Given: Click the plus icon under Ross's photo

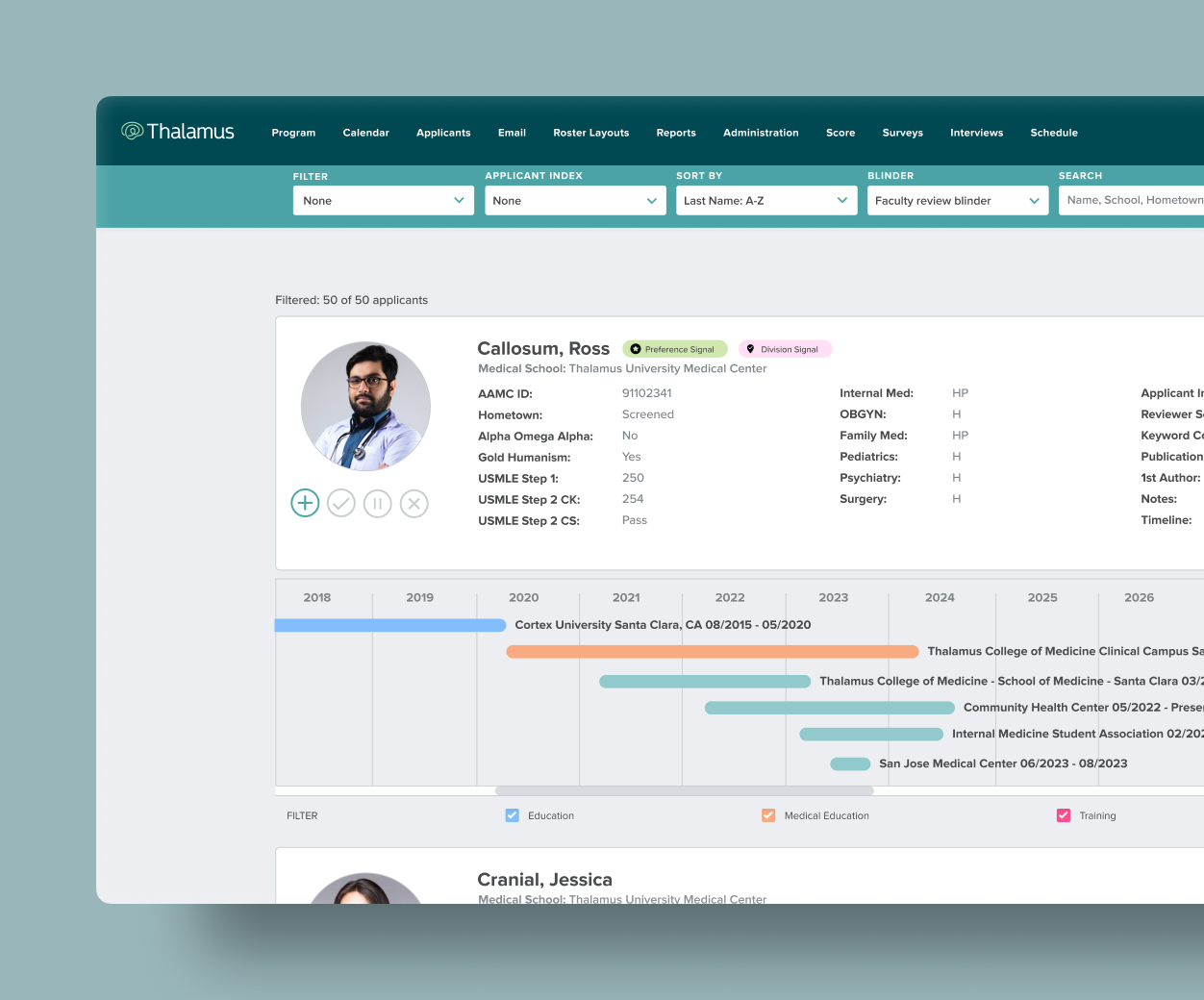Looking at the screenshot, I should tap(305, 503).
